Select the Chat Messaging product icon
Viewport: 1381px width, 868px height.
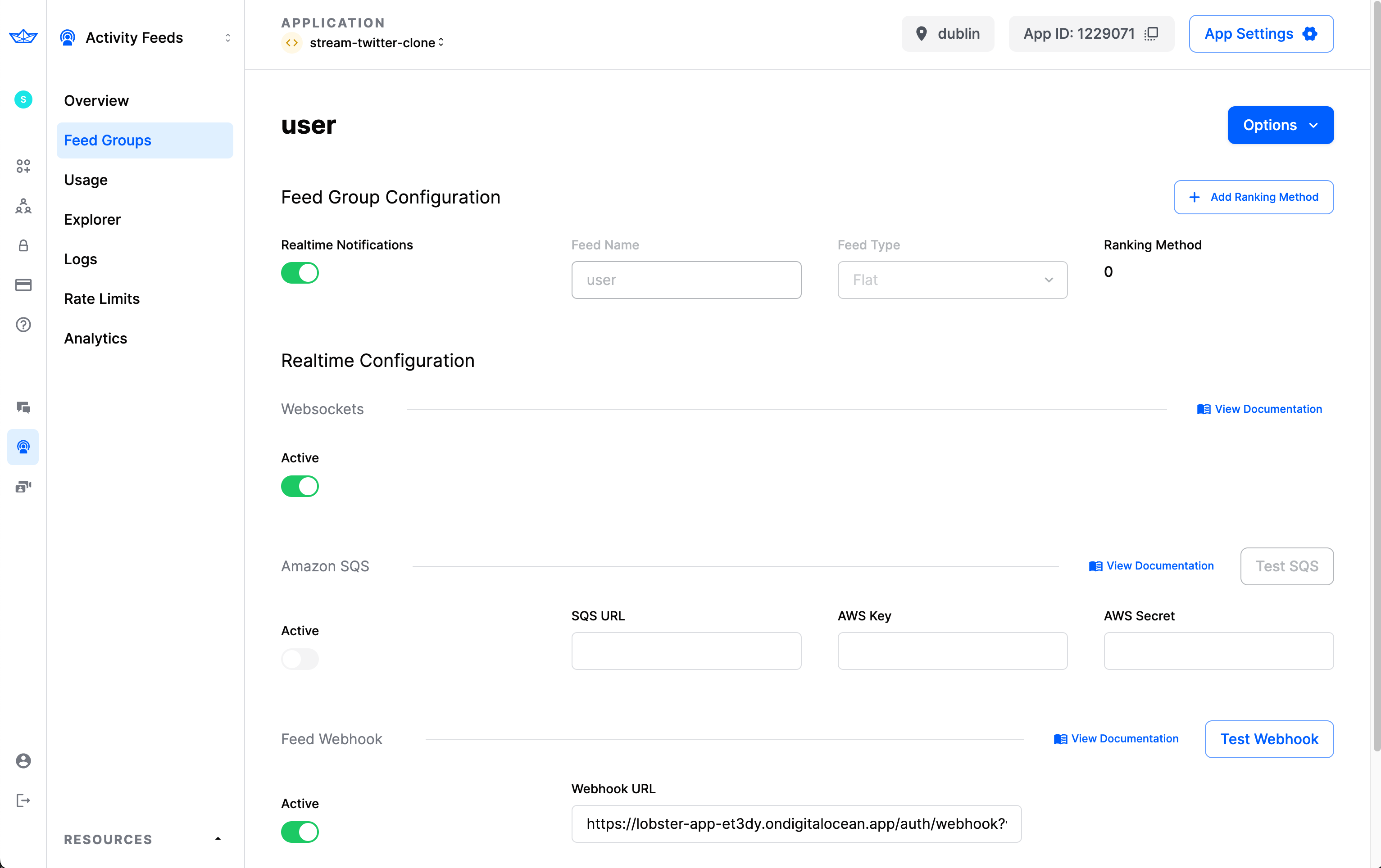tap(23, 407)
